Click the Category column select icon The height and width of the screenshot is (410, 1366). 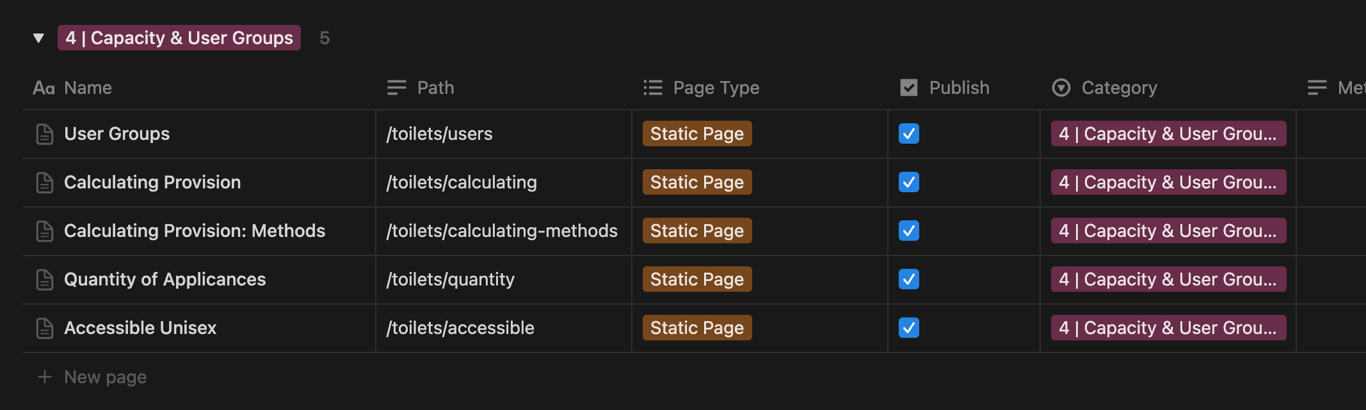[1061, 88]
